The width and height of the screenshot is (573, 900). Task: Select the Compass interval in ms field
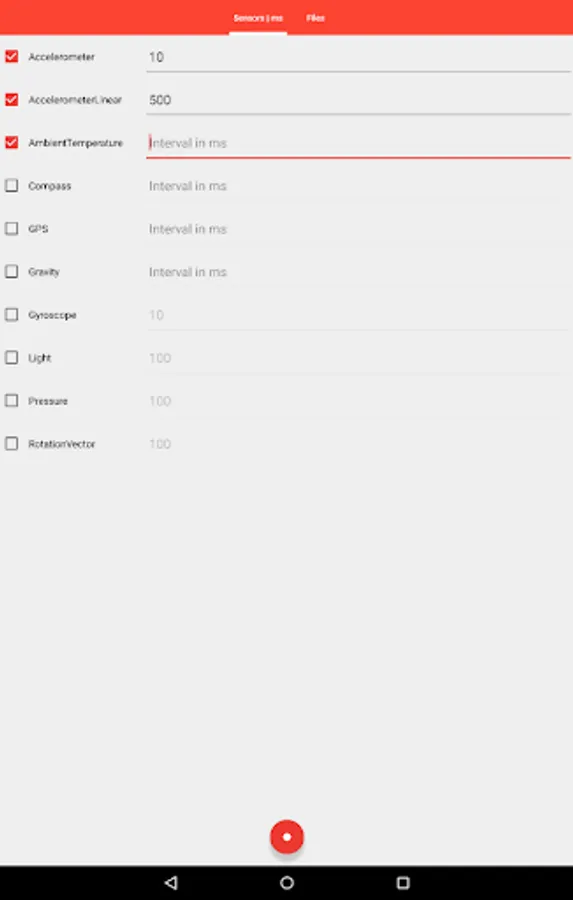(358, 187)
